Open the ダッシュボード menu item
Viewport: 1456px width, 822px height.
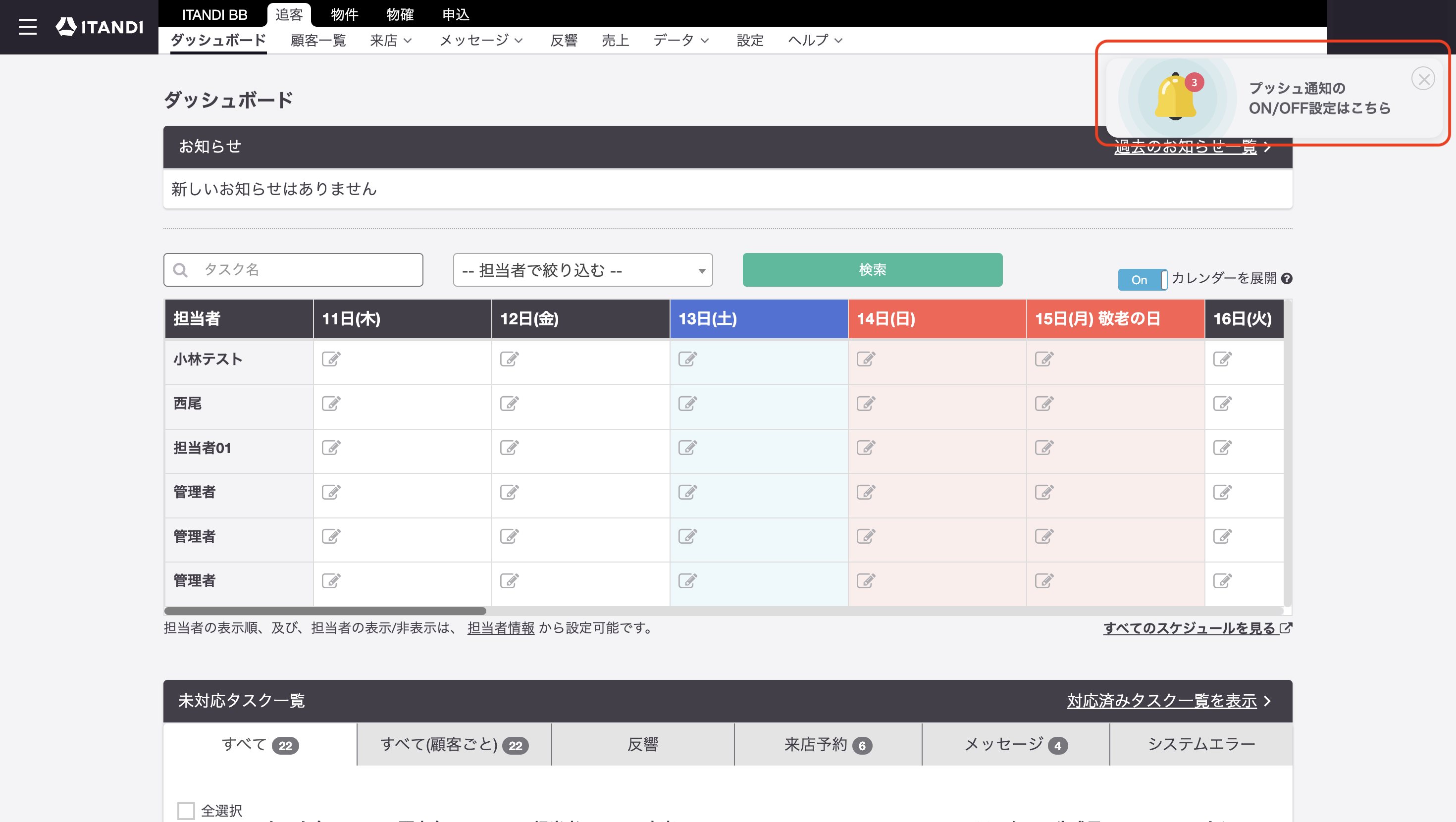coord(218,40)
